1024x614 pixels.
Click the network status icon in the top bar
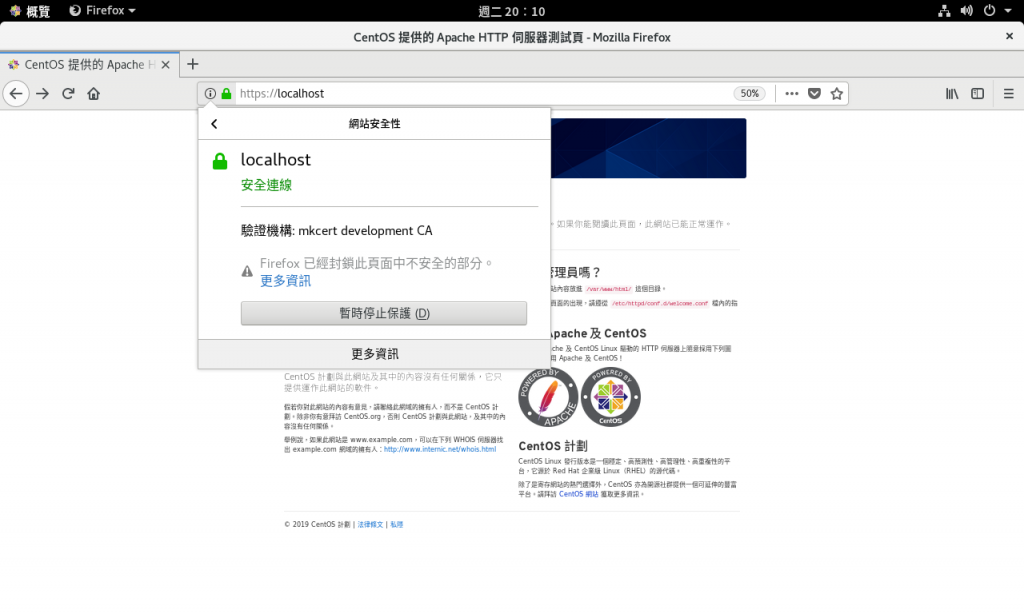pyautogui.click(x=944, y=10)
